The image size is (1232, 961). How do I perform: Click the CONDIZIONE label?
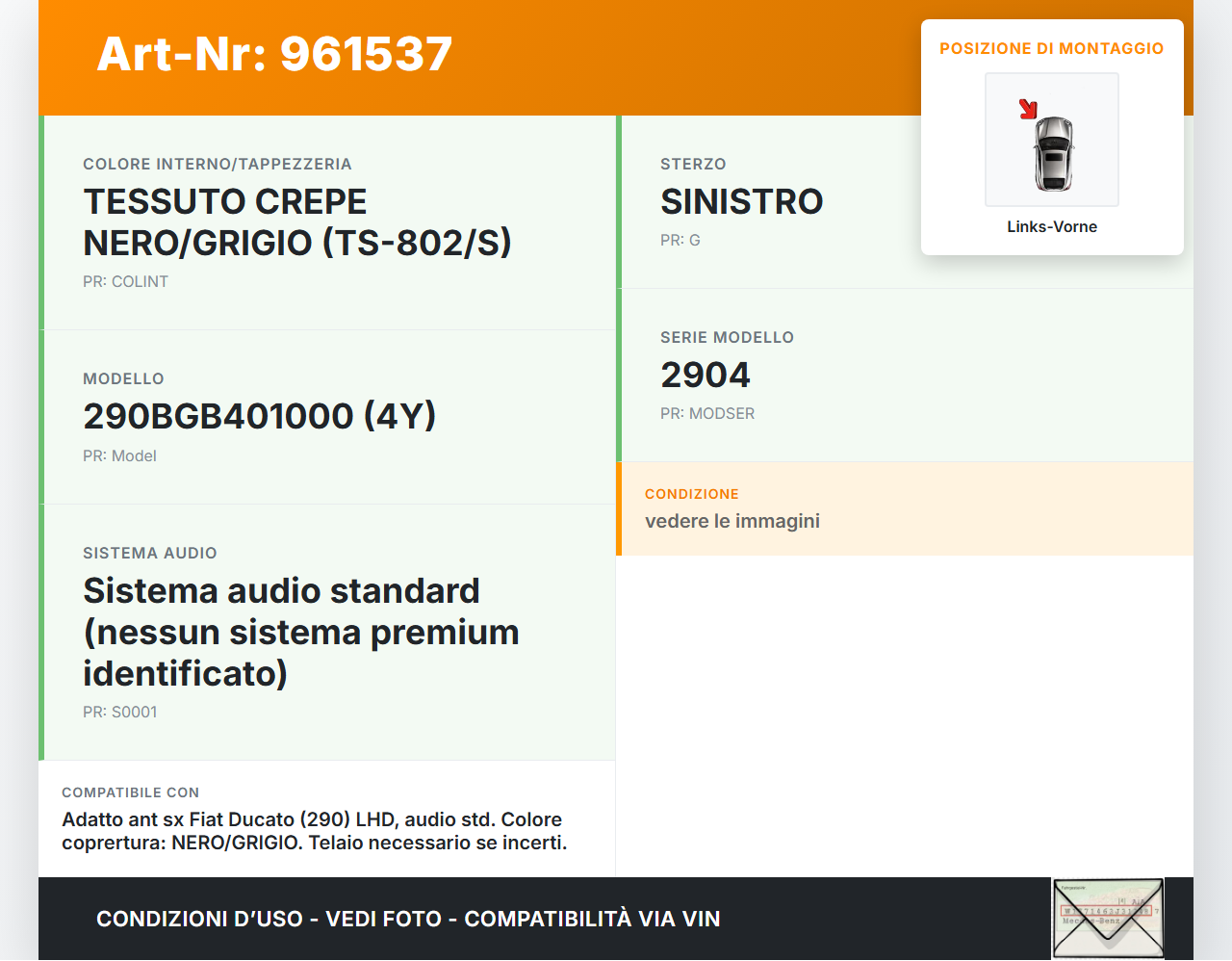[x=692, y=494]
